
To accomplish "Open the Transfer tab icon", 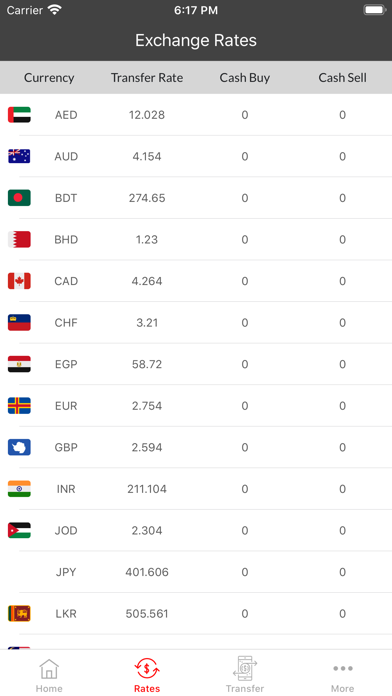I will point(245,668).
